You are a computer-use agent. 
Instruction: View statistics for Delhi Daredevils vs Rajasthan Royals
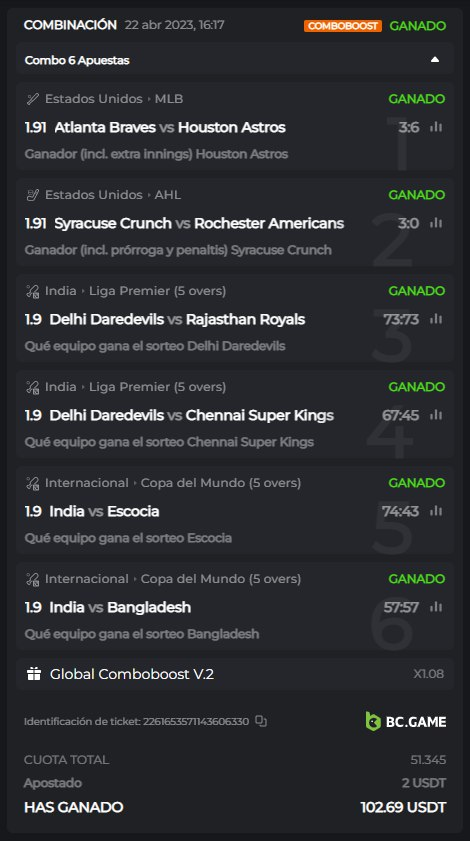pos(436,319)
